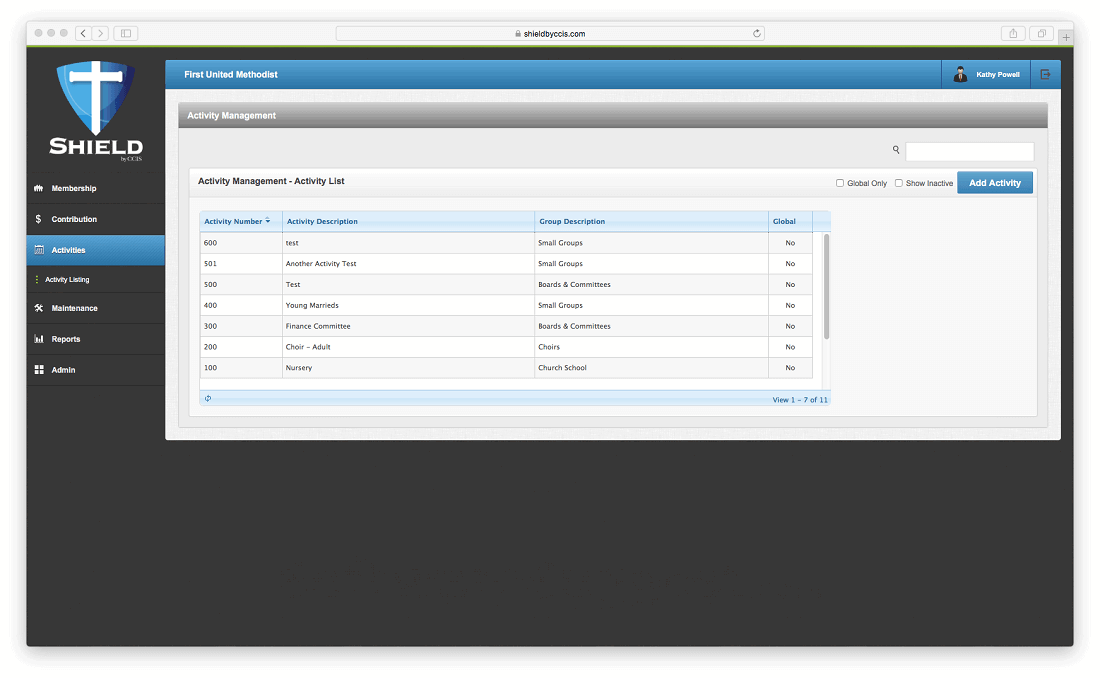Sort by the Activity Number column arrow
The height and width of the screenshot is (678, 1100).
click(268, 221)
